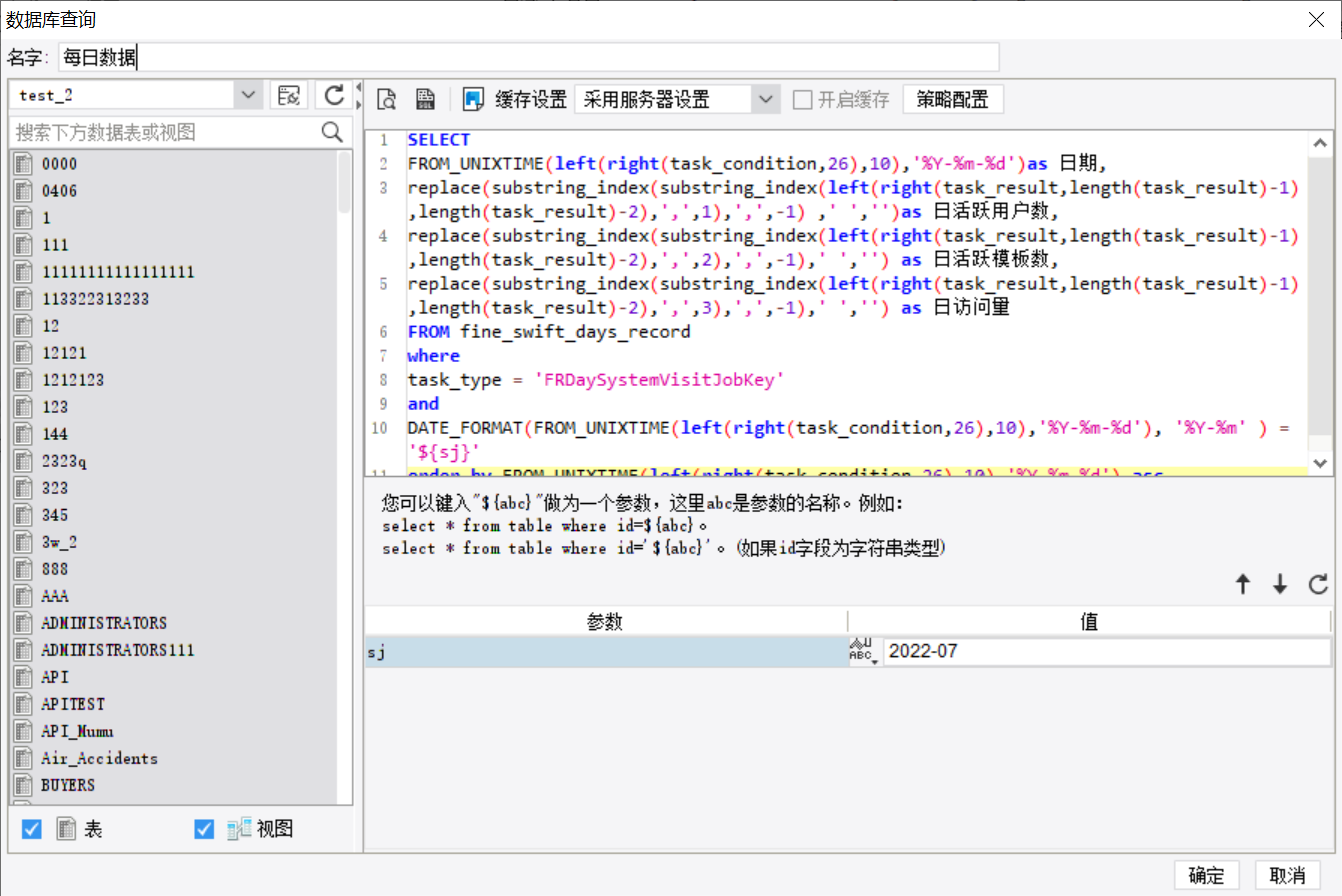Cancel with the 取消 button

pos(1288,875)
